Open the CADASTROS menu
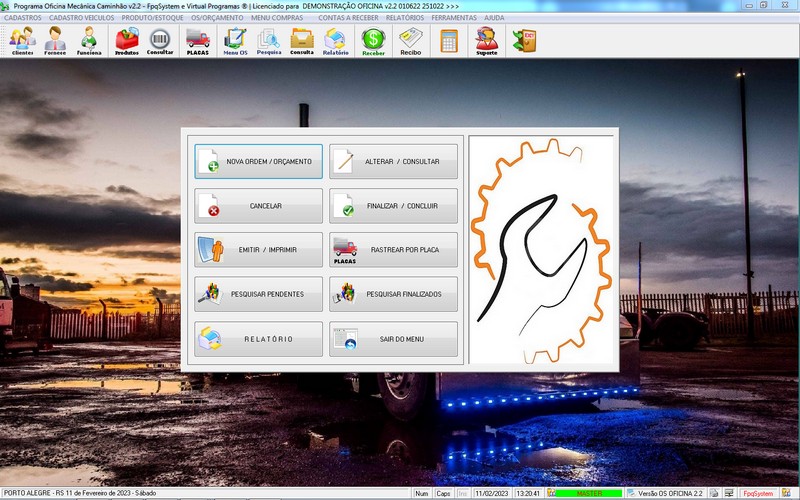Screen dimensions: 800x500 tap(23, 18)
